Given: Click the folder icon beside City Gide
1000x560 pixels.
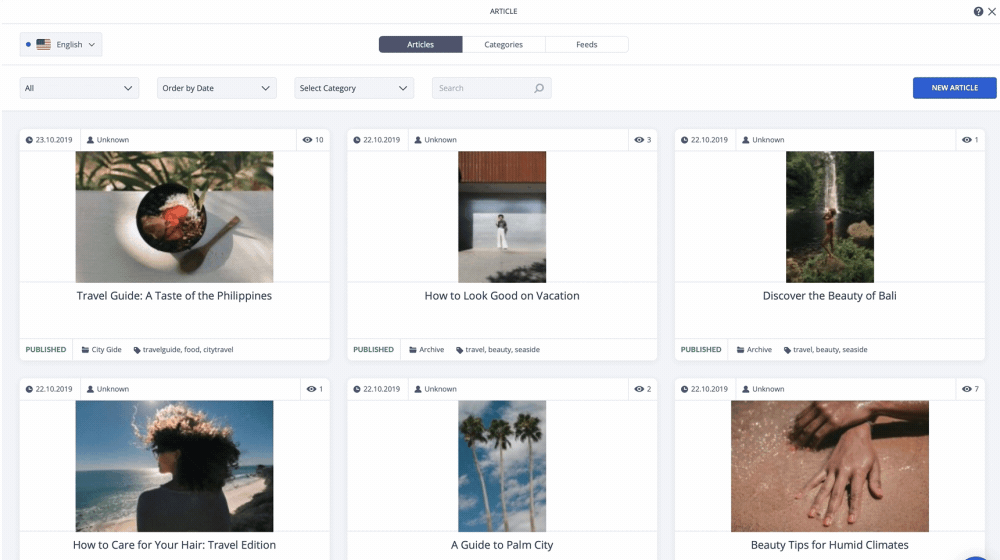Looking at the screenshot, I should tap(85, 350).
